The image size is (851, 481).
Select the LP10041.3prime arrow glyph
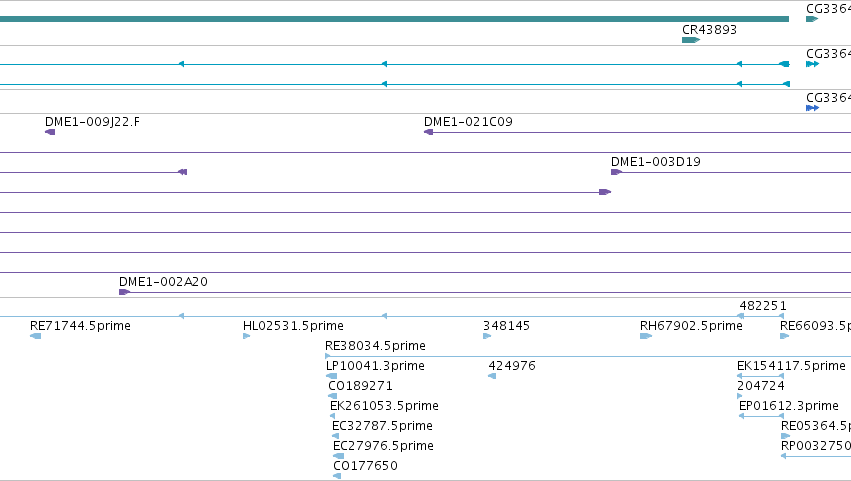331,376
